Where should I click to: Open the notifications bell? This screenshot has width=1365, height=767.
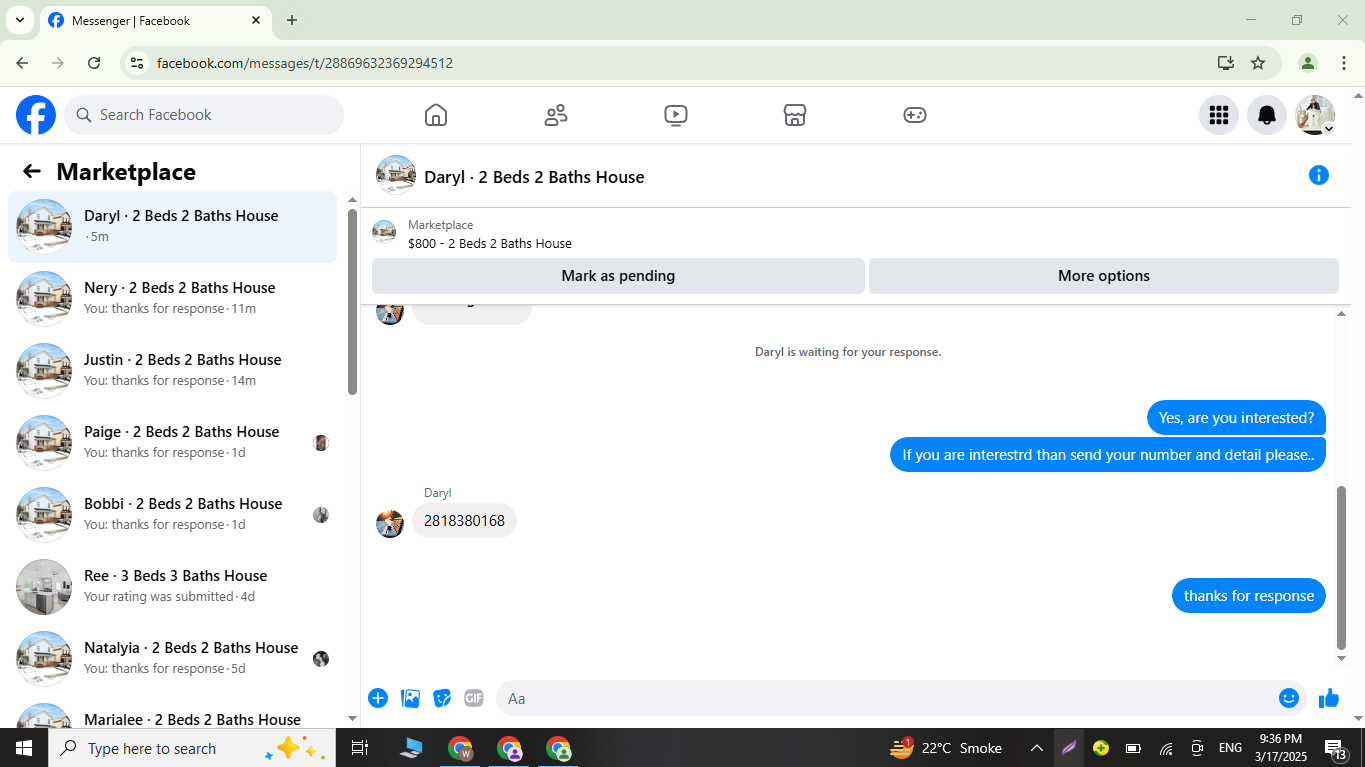pos(1267,115)
